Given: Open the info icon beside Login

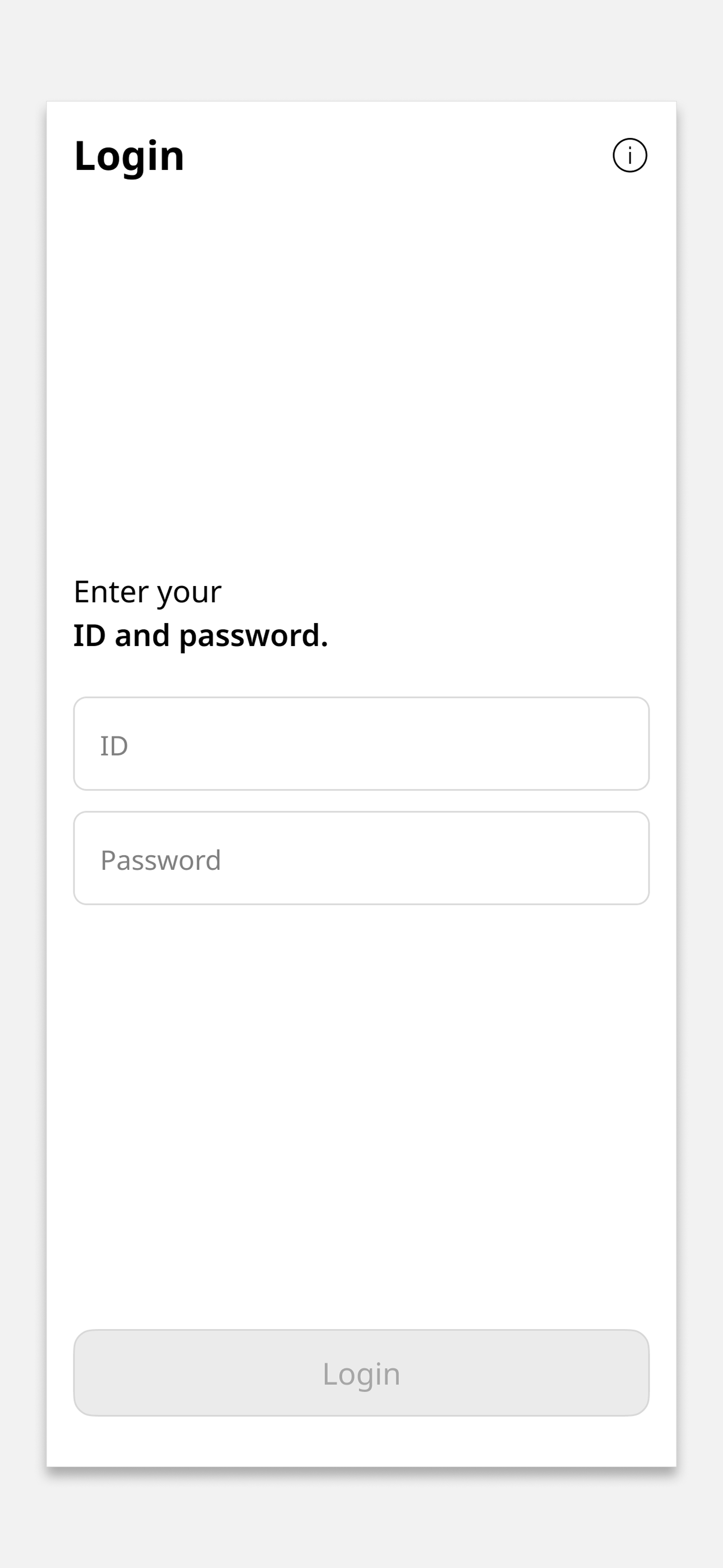Looking at the screenshot, I should [x=629, y=155].
